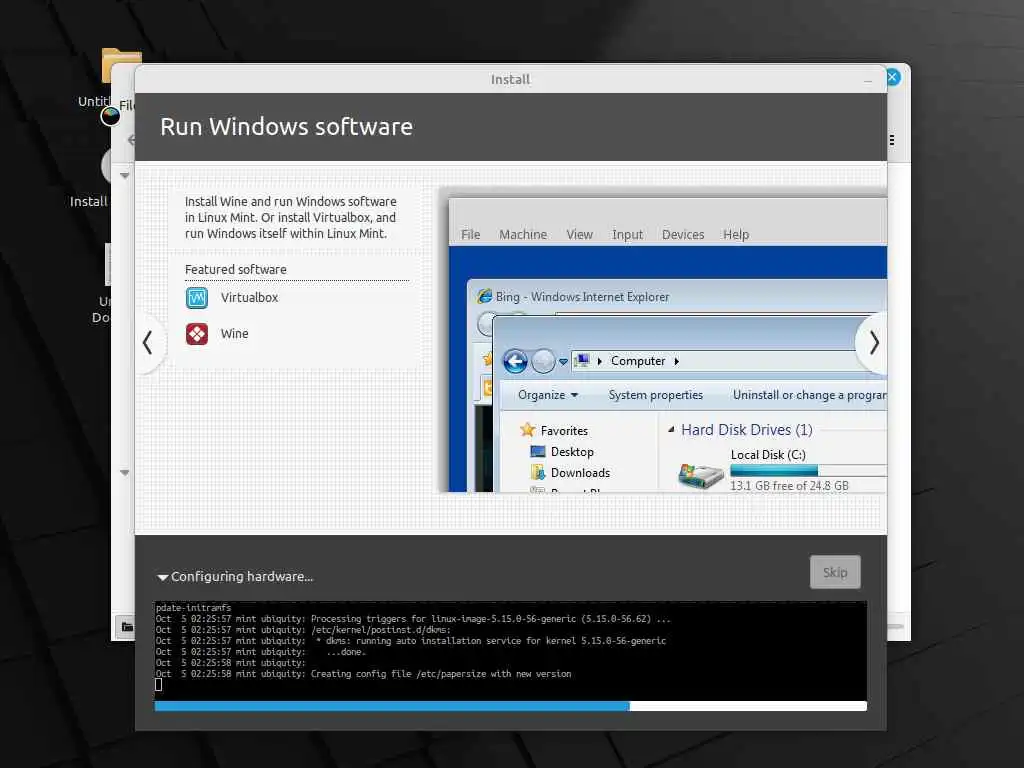Screen dimensions: 1024x768
Task: Click the Internet Explorer logo icon
Action: [x=484, y=296]
